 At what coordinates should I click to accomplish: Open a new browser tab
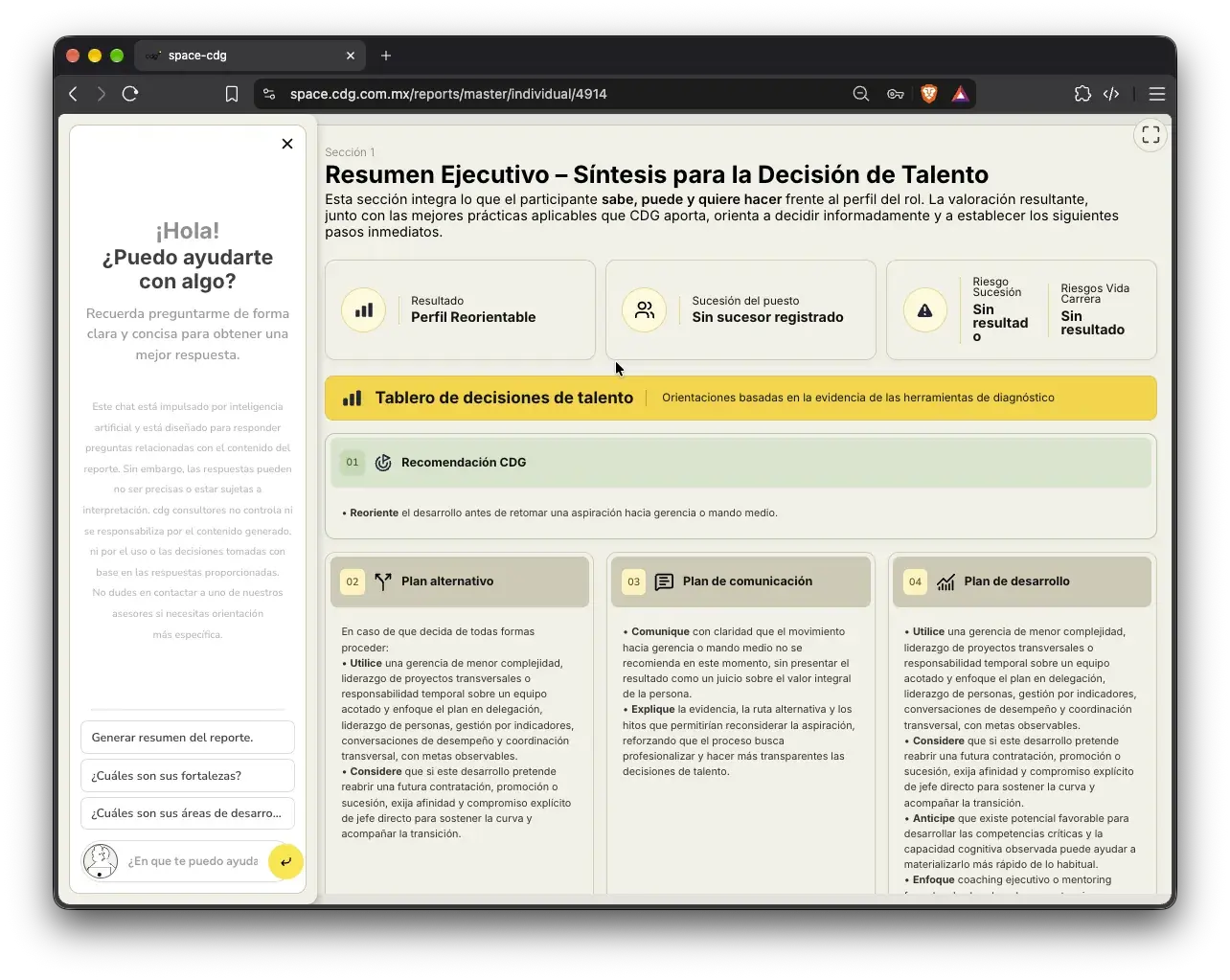coord(386,56)
